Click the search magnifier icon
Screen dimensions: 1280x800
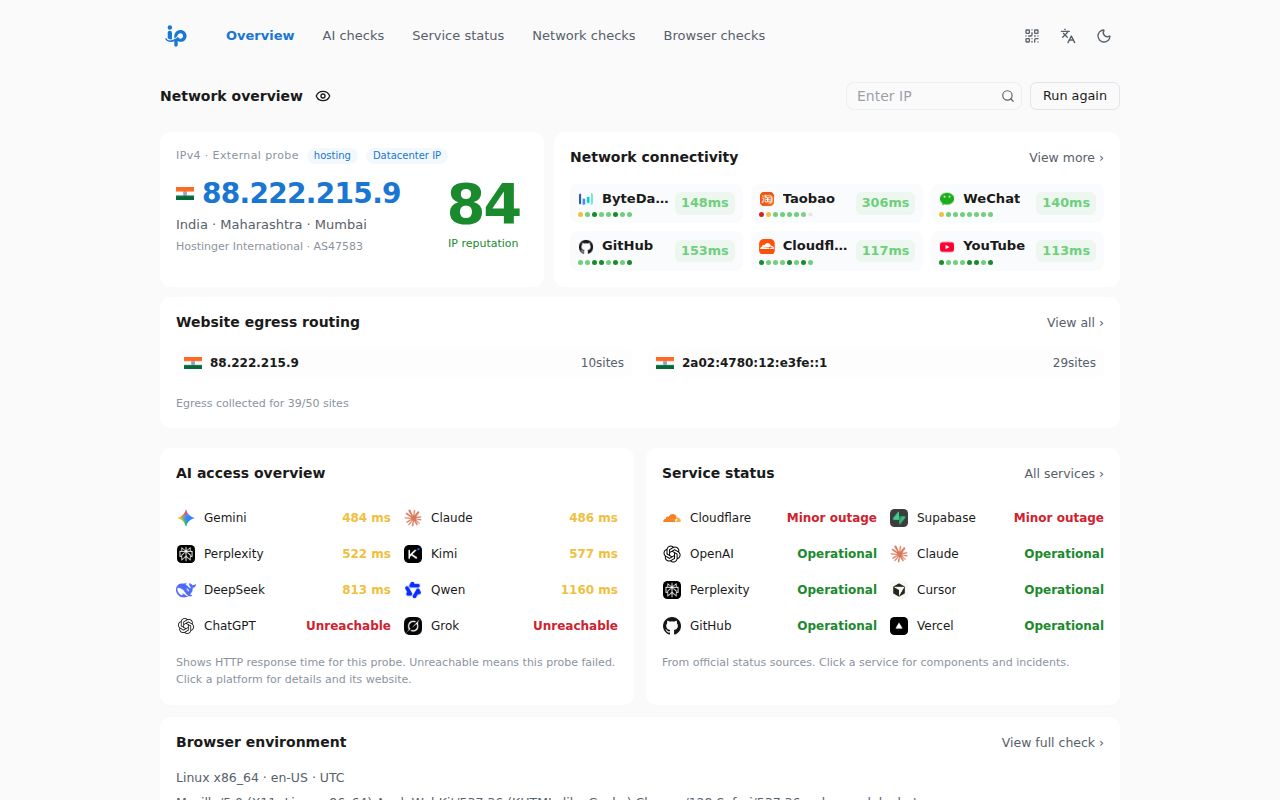1008,96
